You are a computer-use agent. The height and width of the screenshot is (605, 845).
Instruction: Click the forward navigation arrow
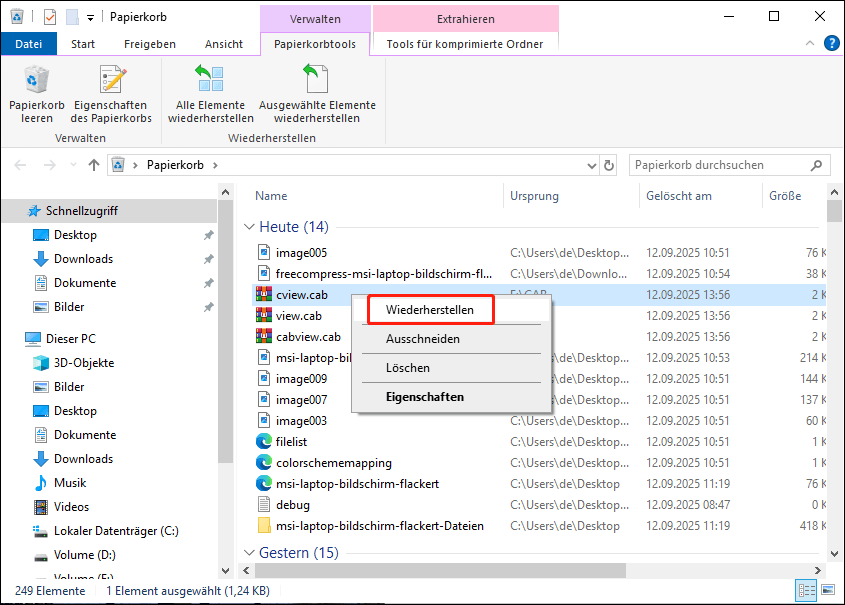click(50, 165)
